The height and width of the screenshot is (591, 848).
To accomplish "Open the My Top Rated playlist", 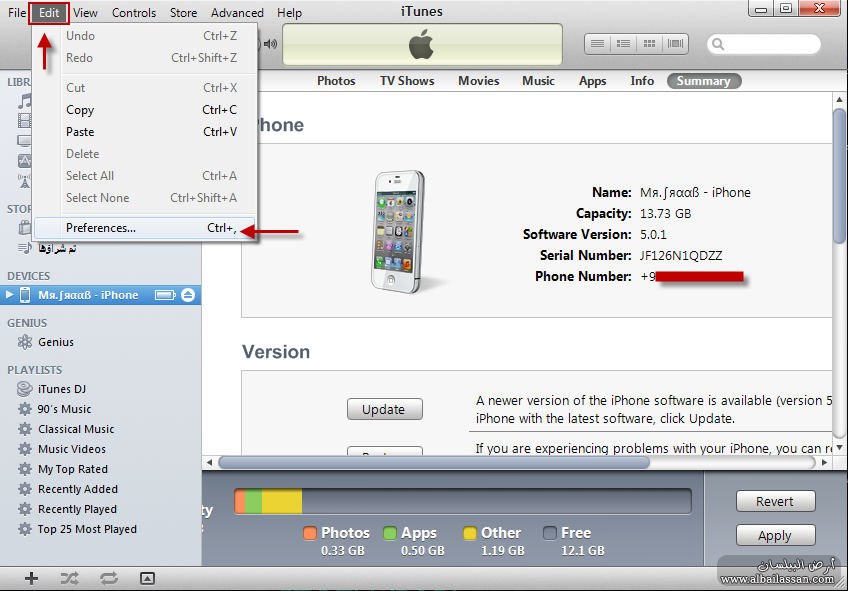I will pos(73,469).
